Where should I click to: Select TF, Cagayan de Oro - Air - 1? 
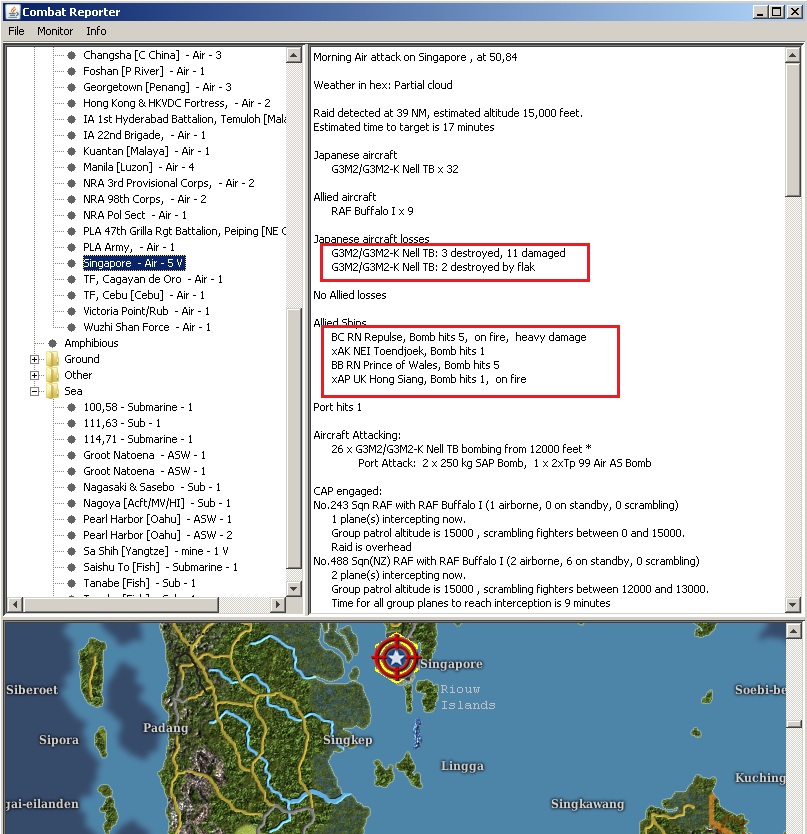click(x=153, y=279)
